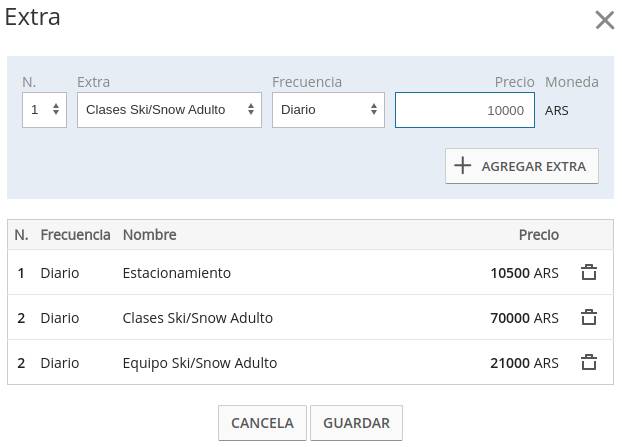This screenshot has width=622, height=447.
Task: Click the Precio column header in table
Action: click(x=538, y=234)
